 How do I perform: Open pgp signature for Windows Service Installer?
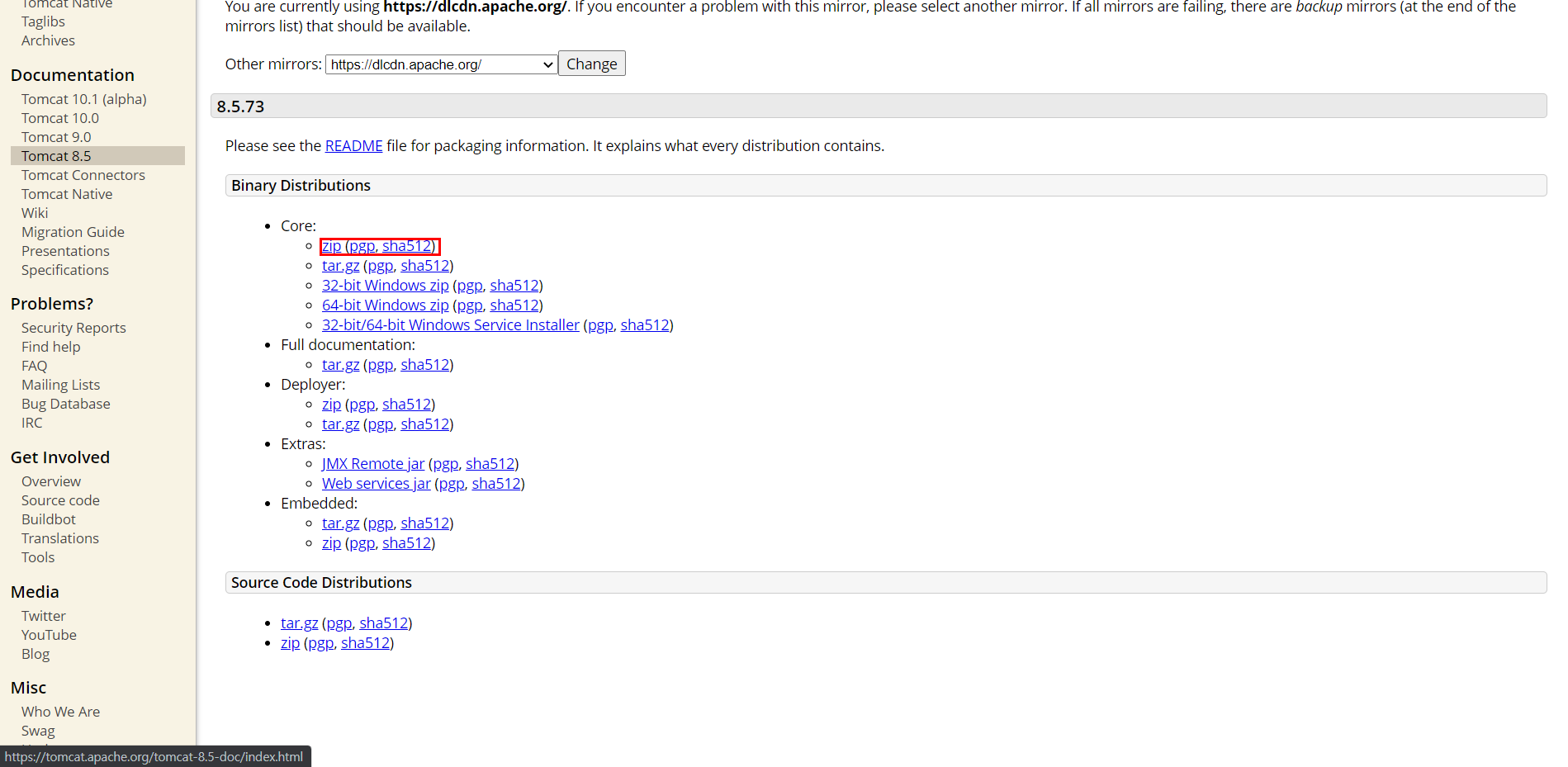(x=600, y=325)
